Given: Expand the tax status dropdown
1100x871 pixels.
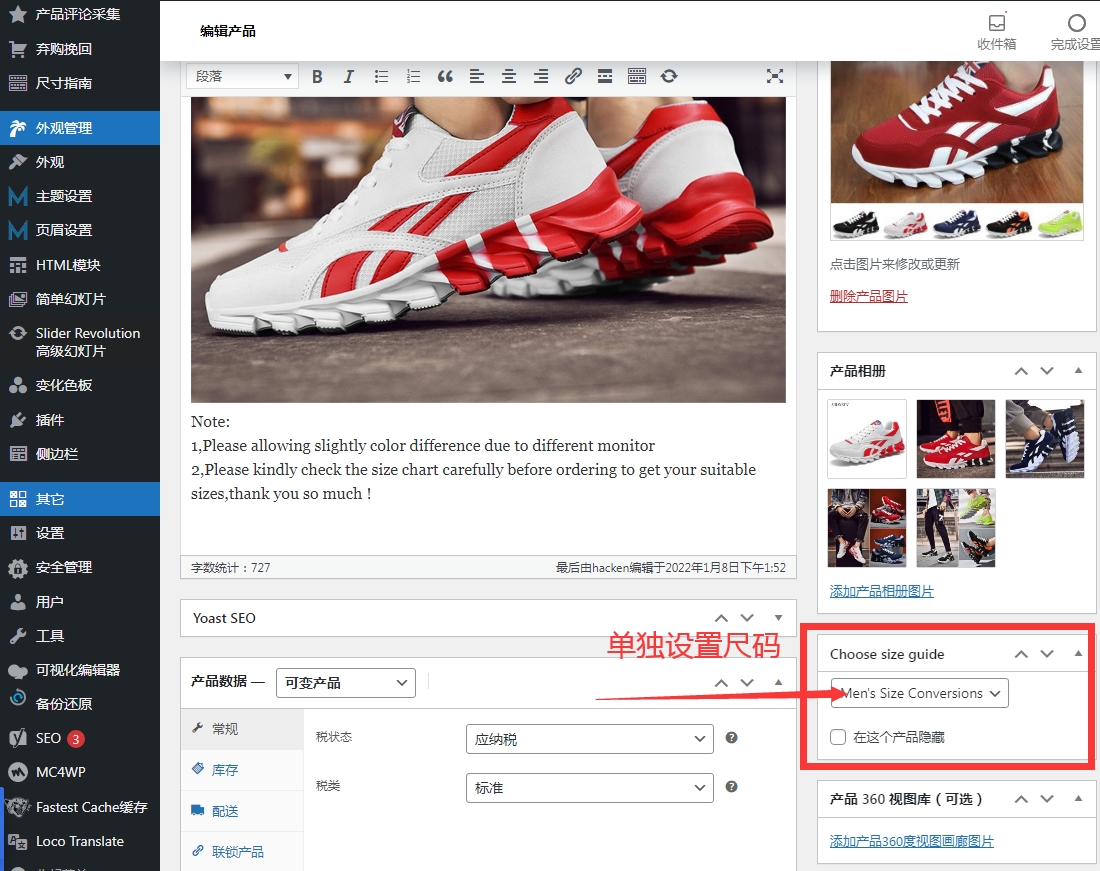Looking at the screenshot, I should (589, 739).
